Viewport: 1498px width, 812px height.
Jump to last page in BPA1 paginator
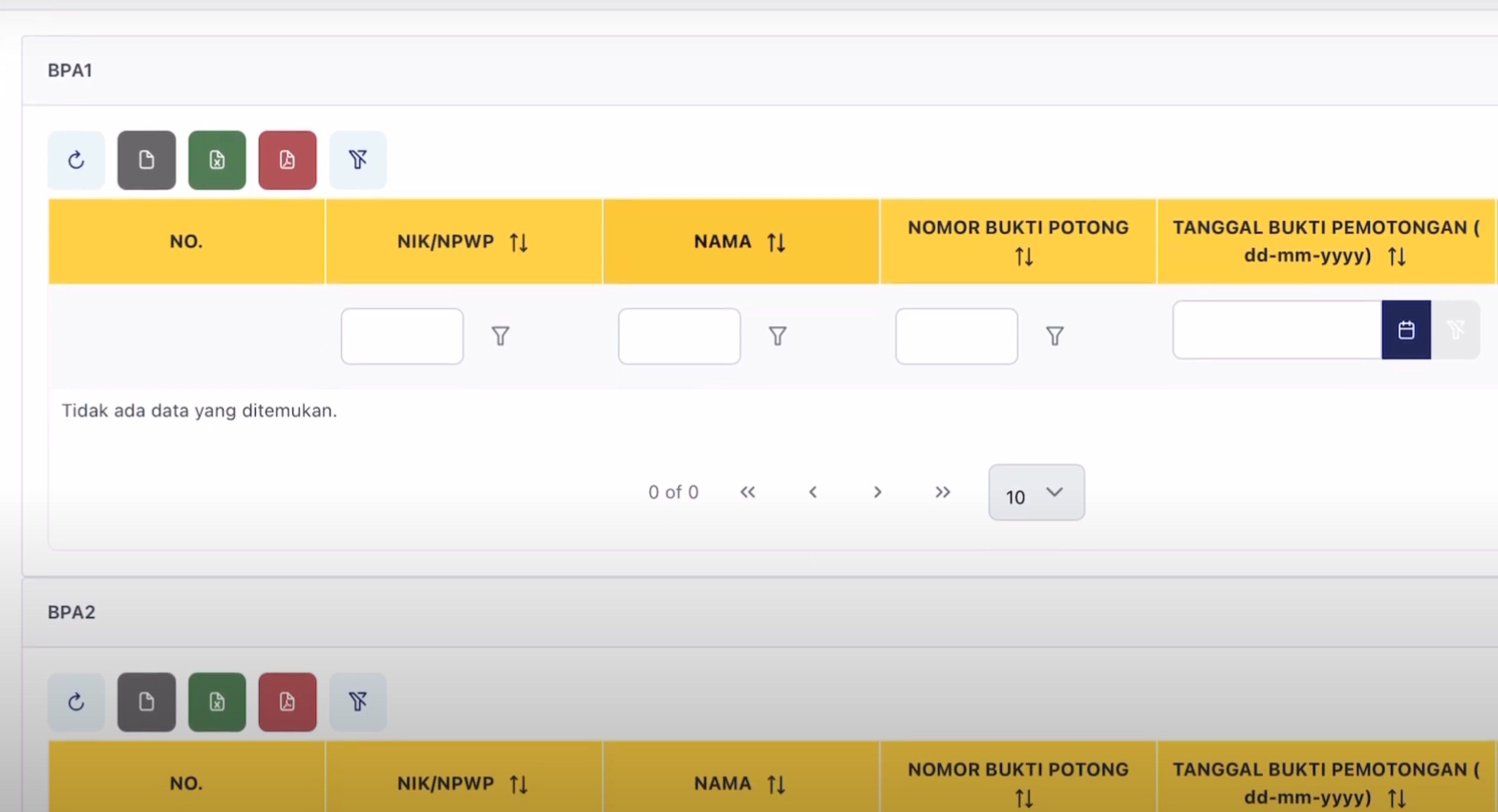[942, 493]
